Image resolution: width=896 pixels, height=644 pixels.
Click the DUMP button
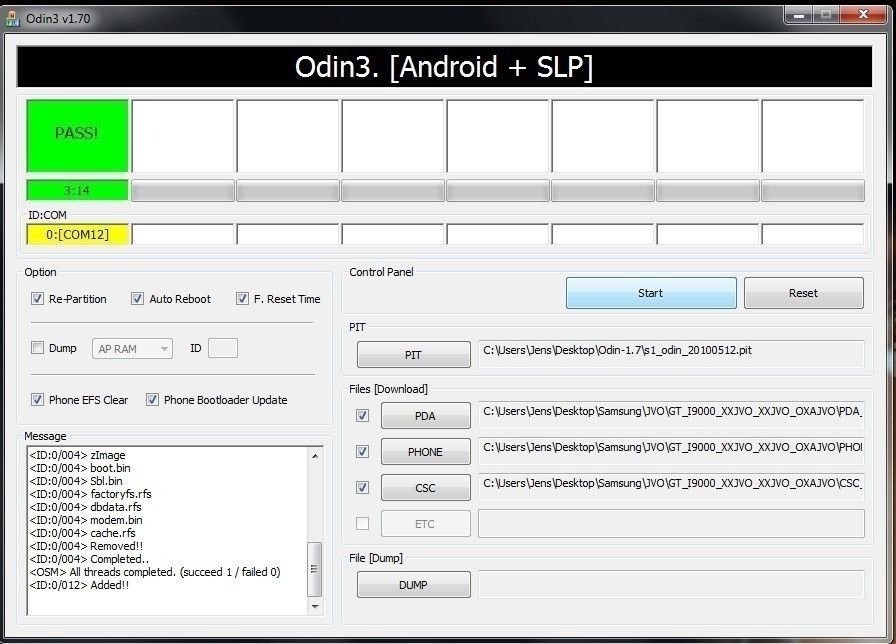pos(414,585)
